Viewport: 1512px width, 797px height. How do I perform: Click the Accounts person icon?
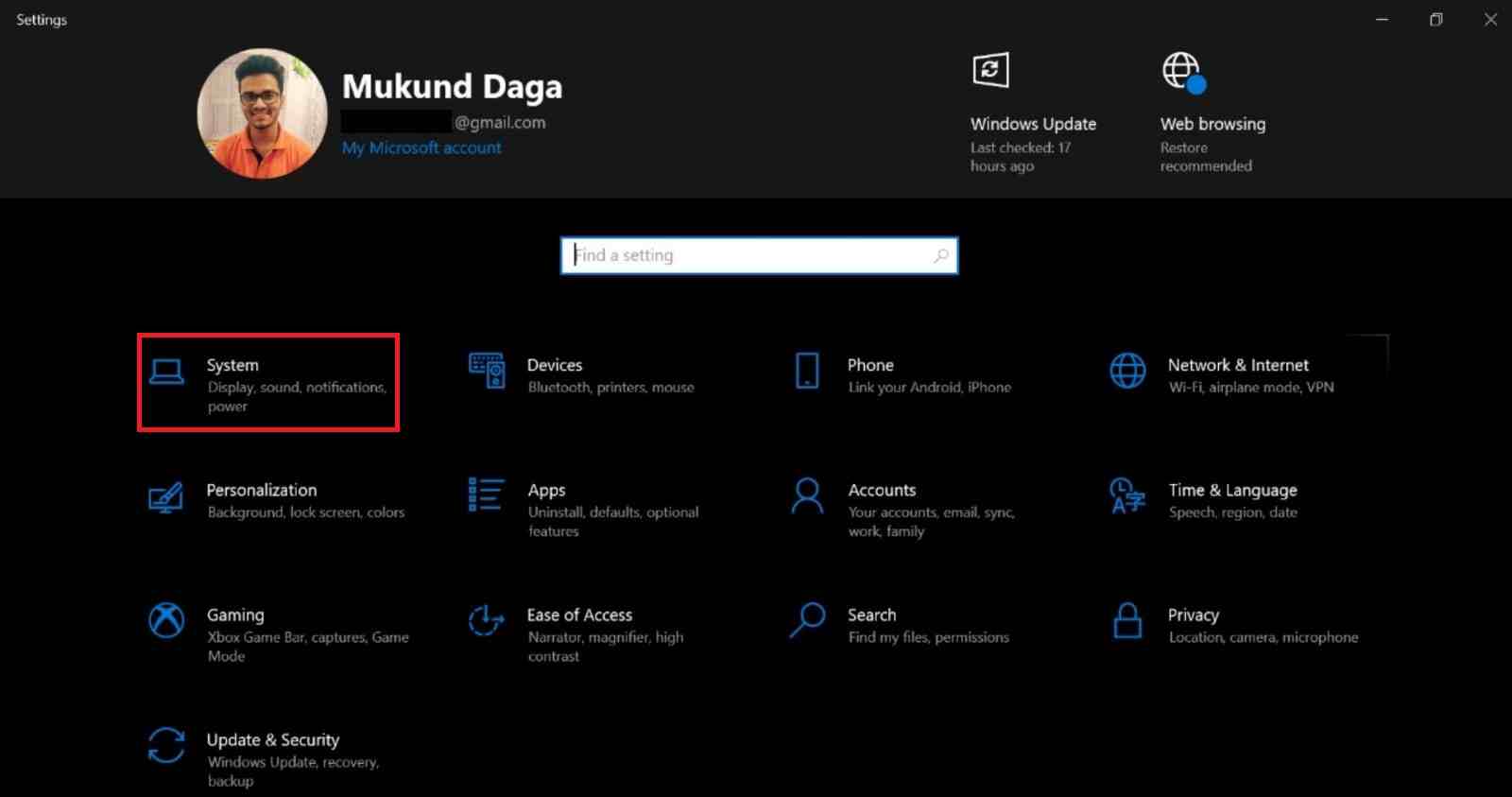(807, 495)
